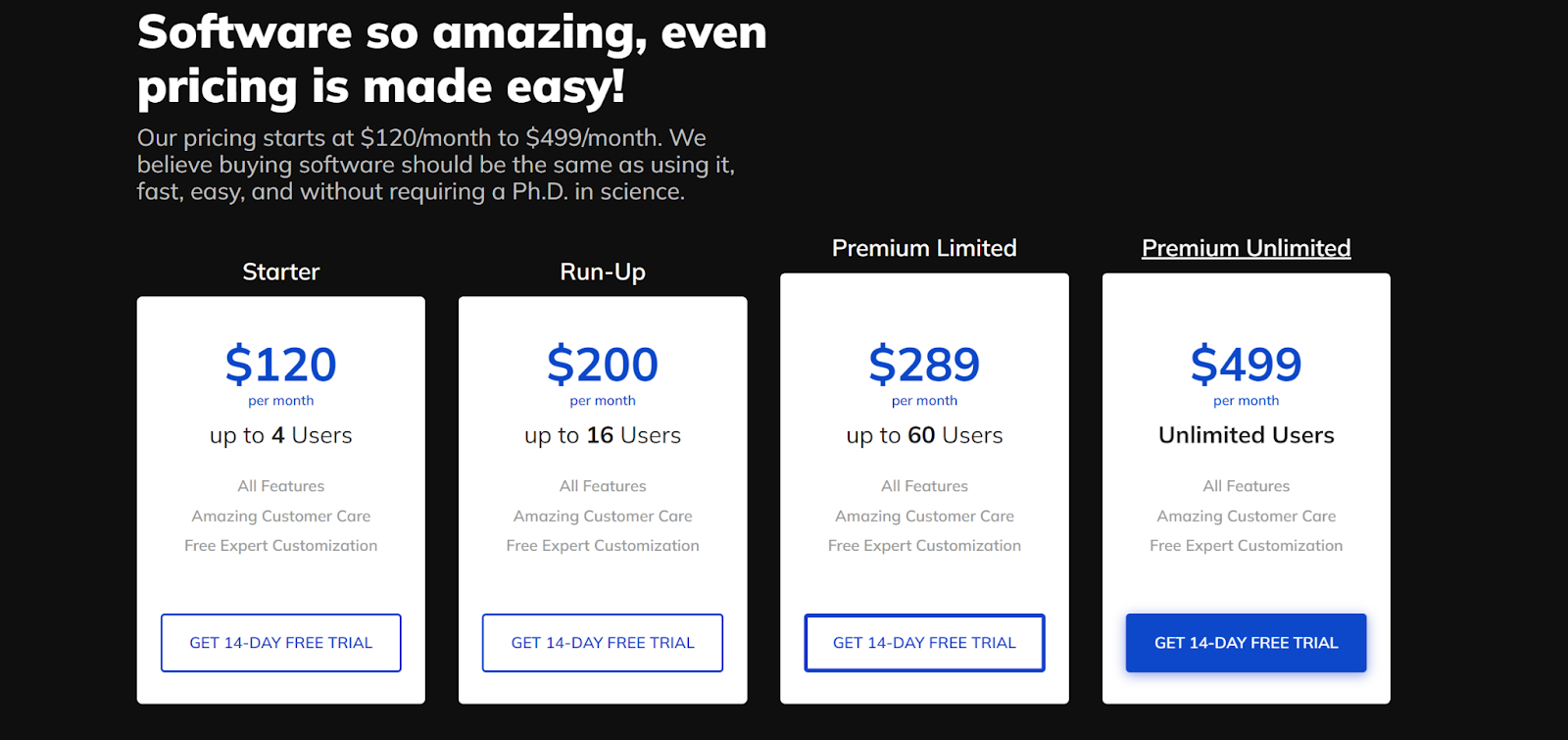The height and width of the screenshot is (740, 1568).
Task: Click 'Free Expert Customization' in Starter card
Action: pyautogui.click(x=281, y=546)
